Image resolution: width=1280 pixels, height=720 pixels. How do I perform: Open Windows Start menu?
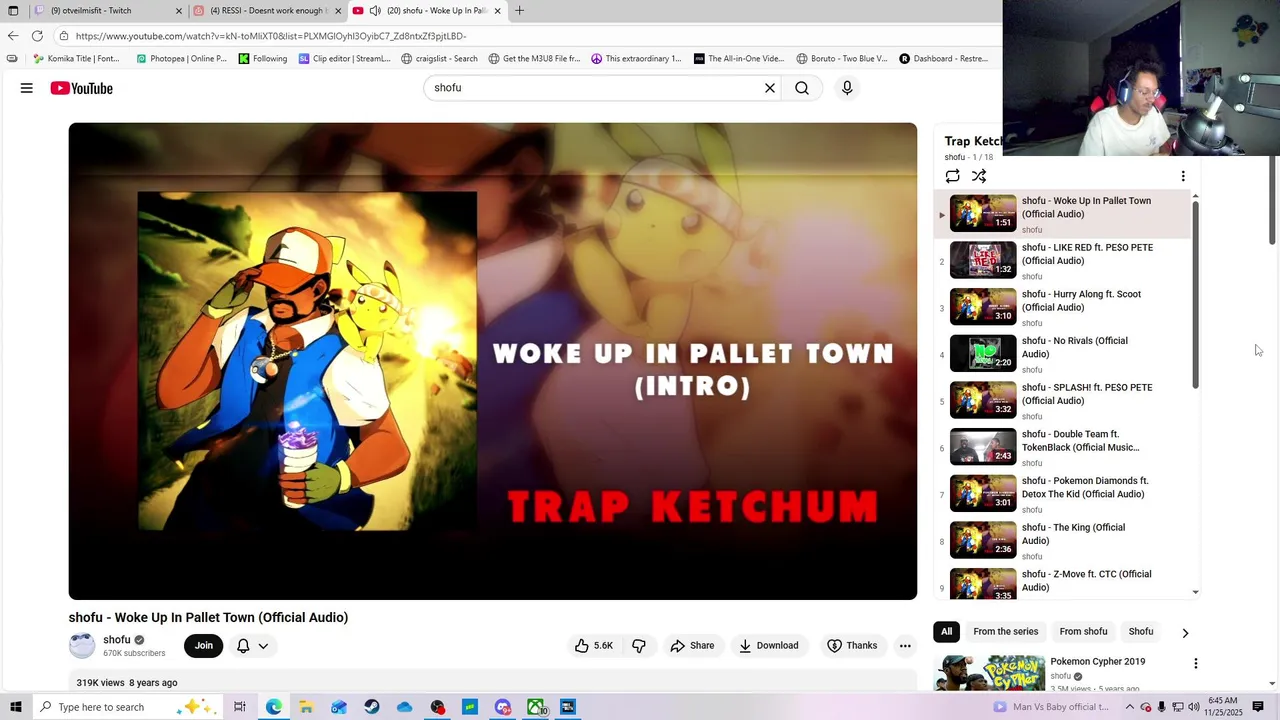(x=15, y=707)
